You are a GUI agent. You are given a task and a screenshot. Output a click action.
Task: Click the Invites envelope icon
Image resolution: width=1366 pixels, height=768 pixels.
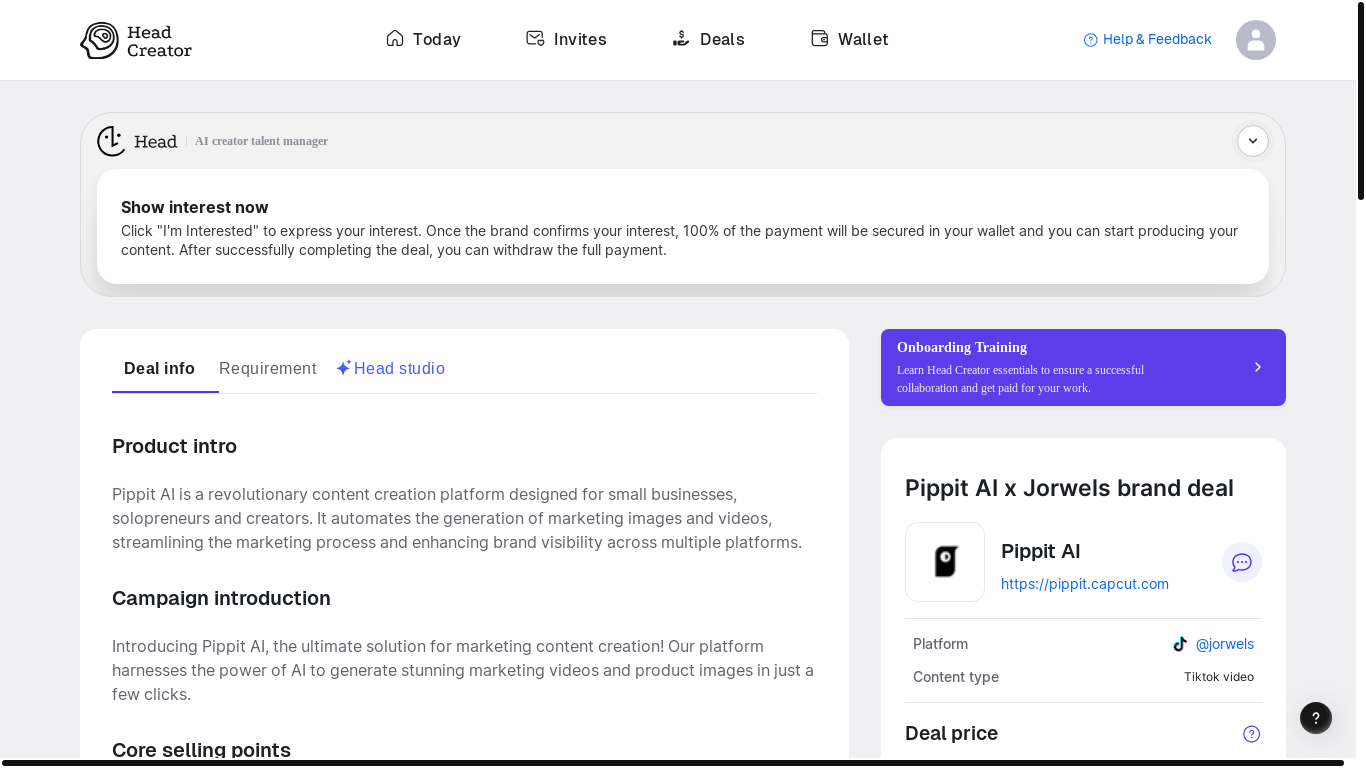pos(535,38)
